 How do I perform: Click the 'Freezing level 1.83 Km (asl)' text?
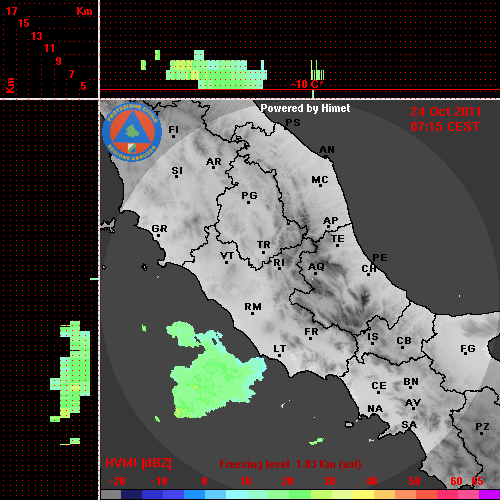pos(290,464)
